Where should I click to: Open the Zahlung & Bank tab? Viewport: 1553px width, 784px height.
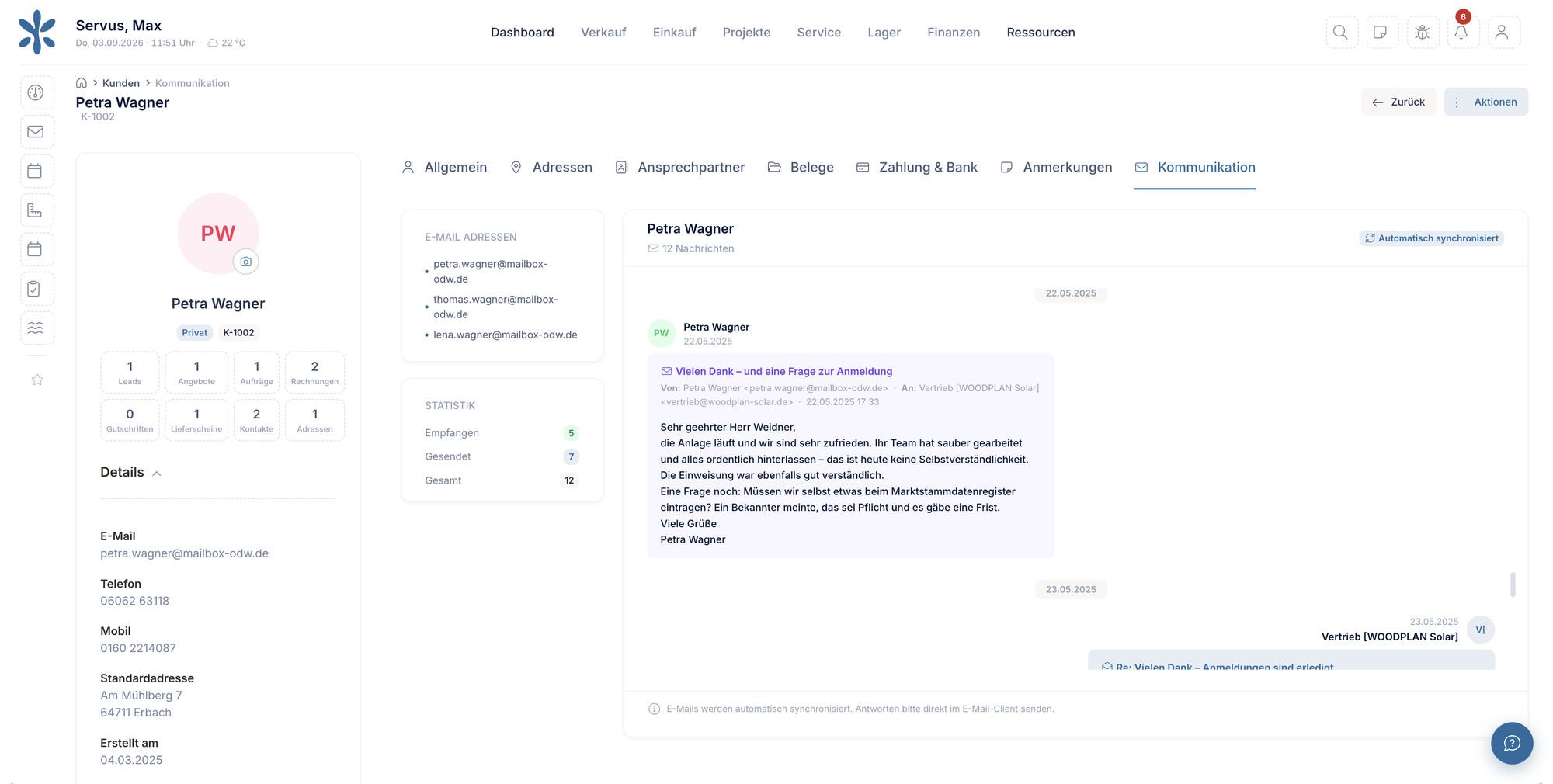pos(917,168)
